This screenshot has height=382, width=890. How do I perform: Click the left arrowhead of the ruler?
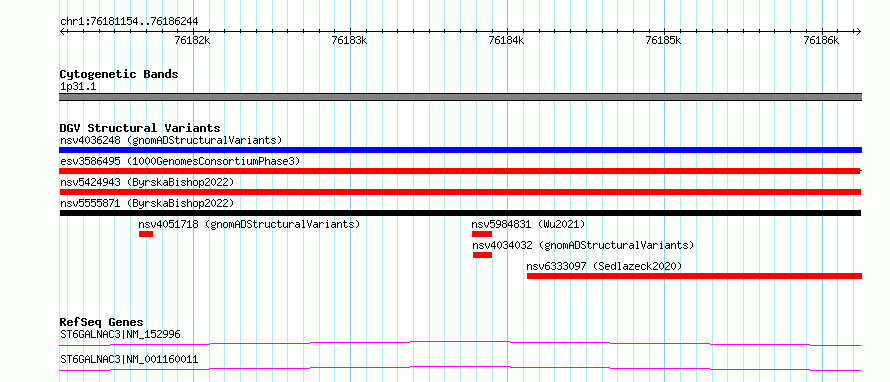tap(62, 31)
